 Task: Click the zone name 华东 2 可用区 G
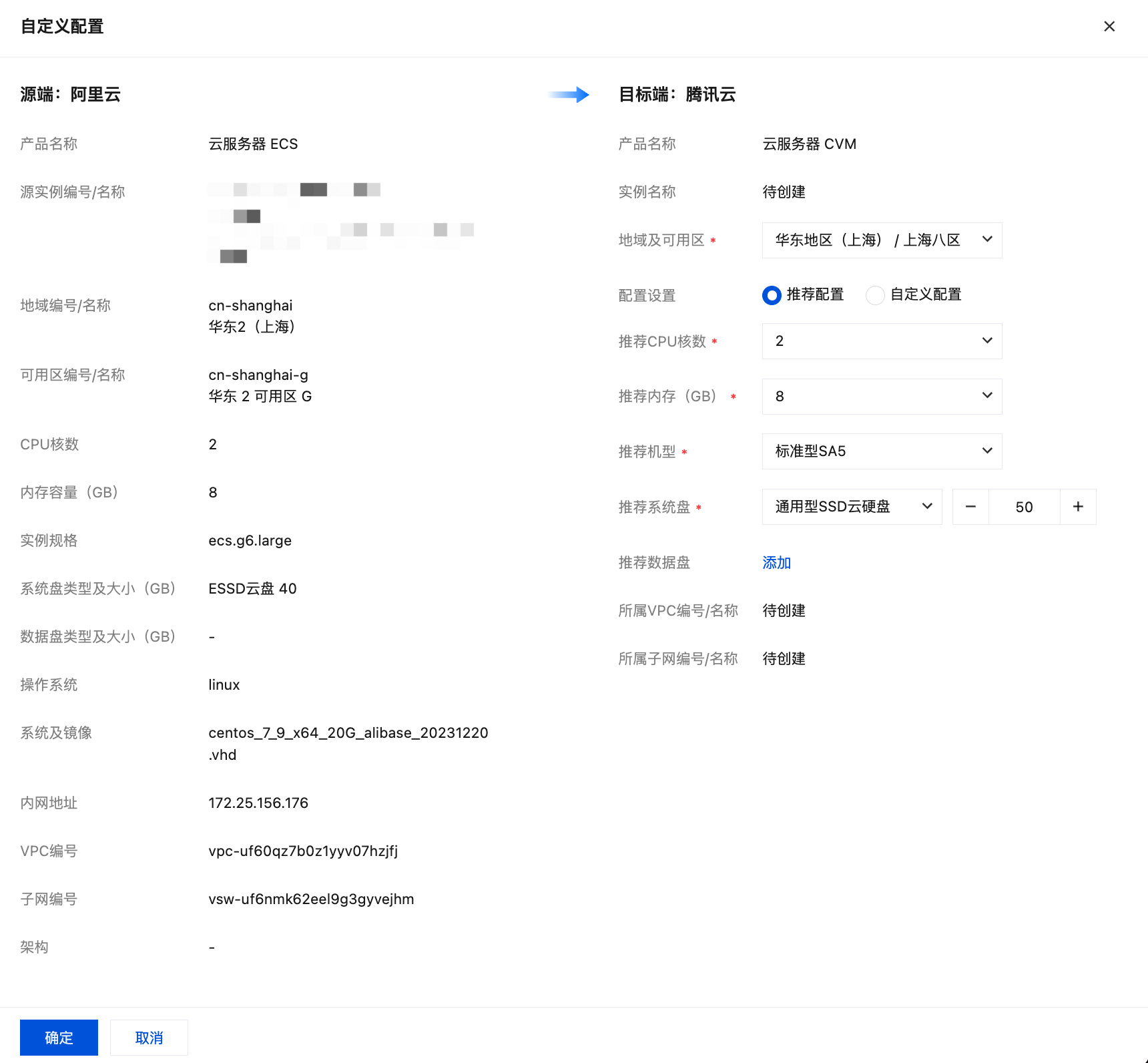click(260, 396)
